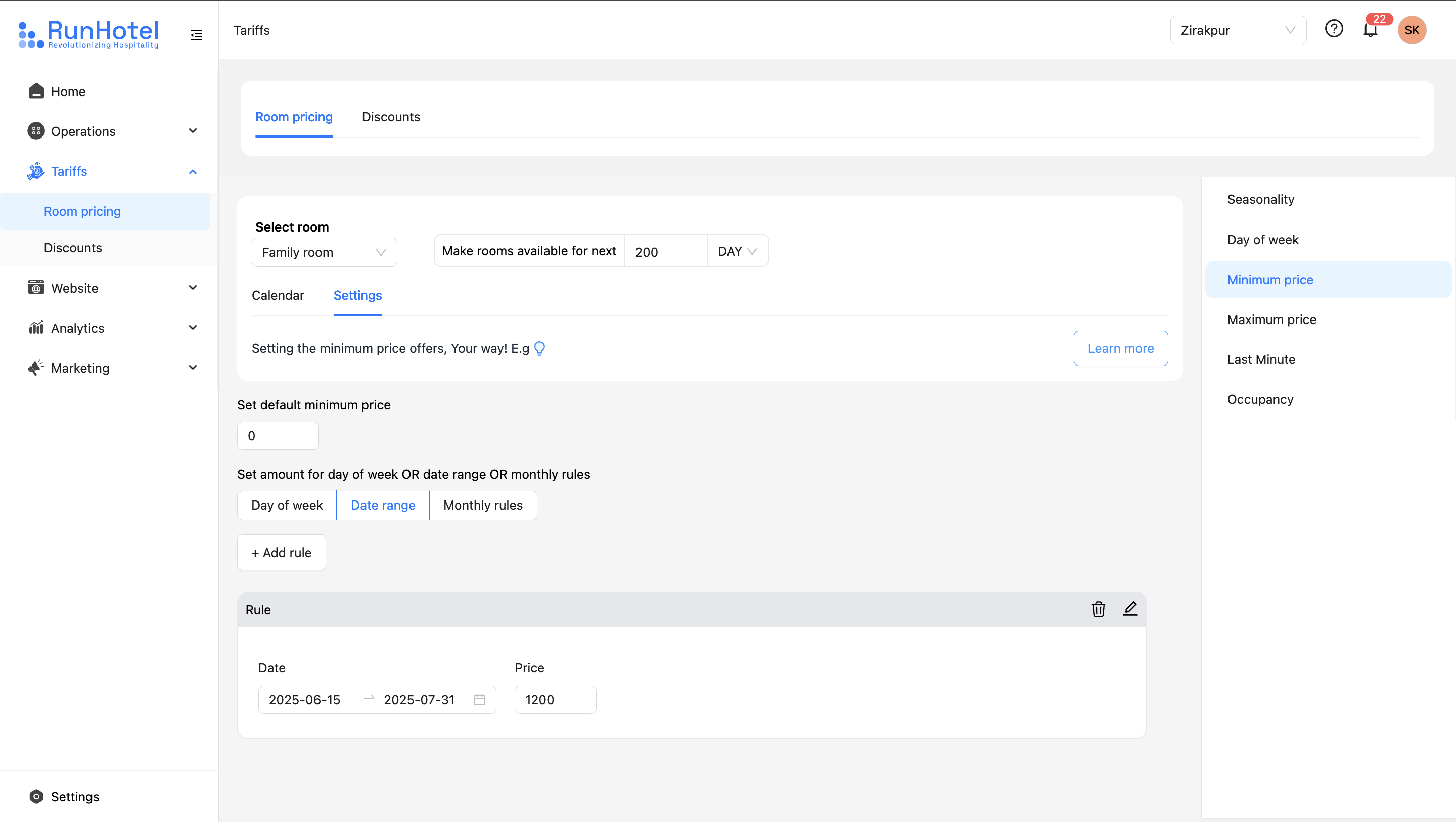Open Room pricing in sidebar
Viewport: 1456px width, 822px height.
click(105, 211)
